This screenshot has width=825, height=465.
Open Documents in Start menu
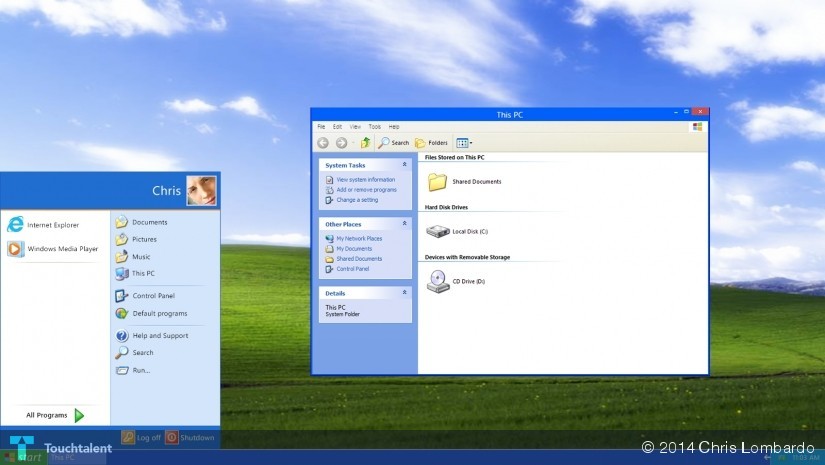click(142, 222)
